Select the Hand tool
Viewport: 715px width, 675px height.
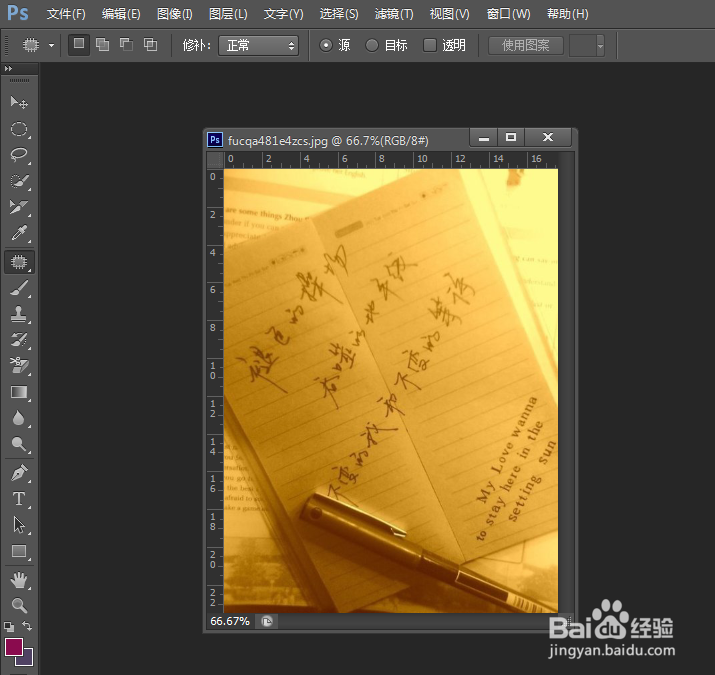click(x=19, y=580)
